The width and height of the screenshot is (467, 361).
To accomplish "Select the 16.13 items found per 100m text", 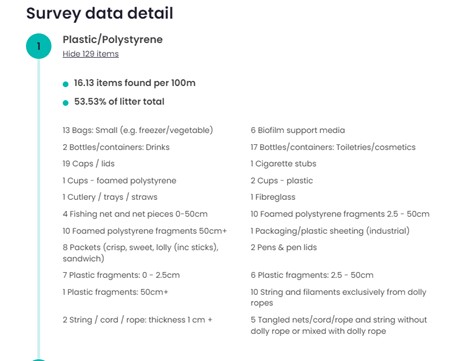I will coord(135,83).
